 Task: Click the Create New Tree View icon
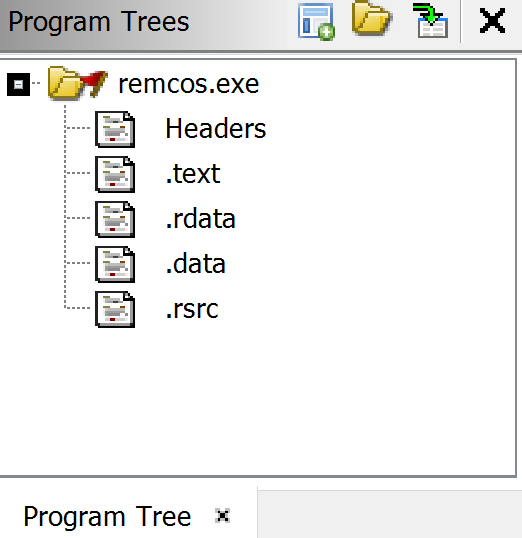pyautogui.click(x=316, y=22)
